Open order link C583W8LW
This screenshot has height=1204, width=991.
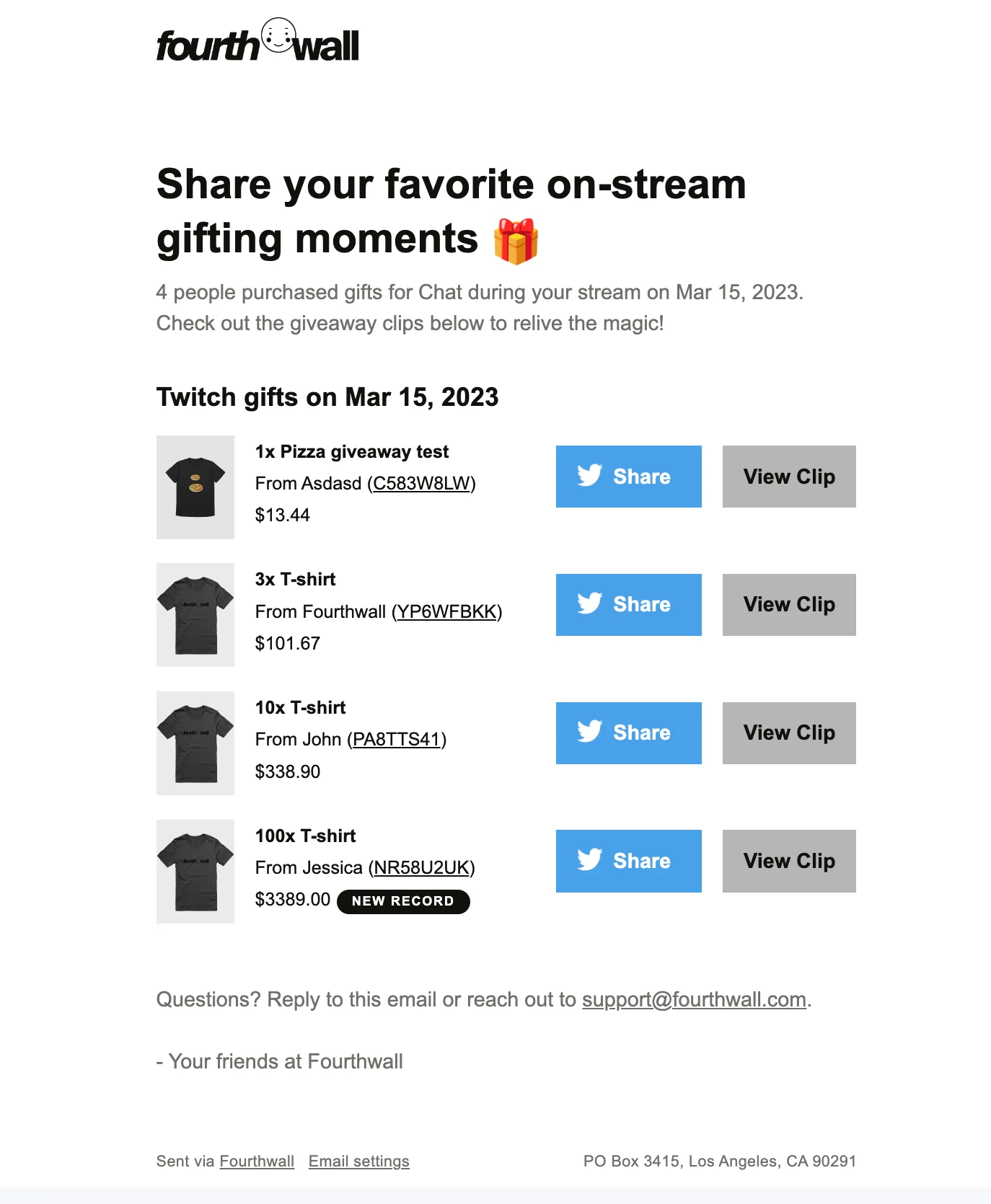(x=421, y=484)
